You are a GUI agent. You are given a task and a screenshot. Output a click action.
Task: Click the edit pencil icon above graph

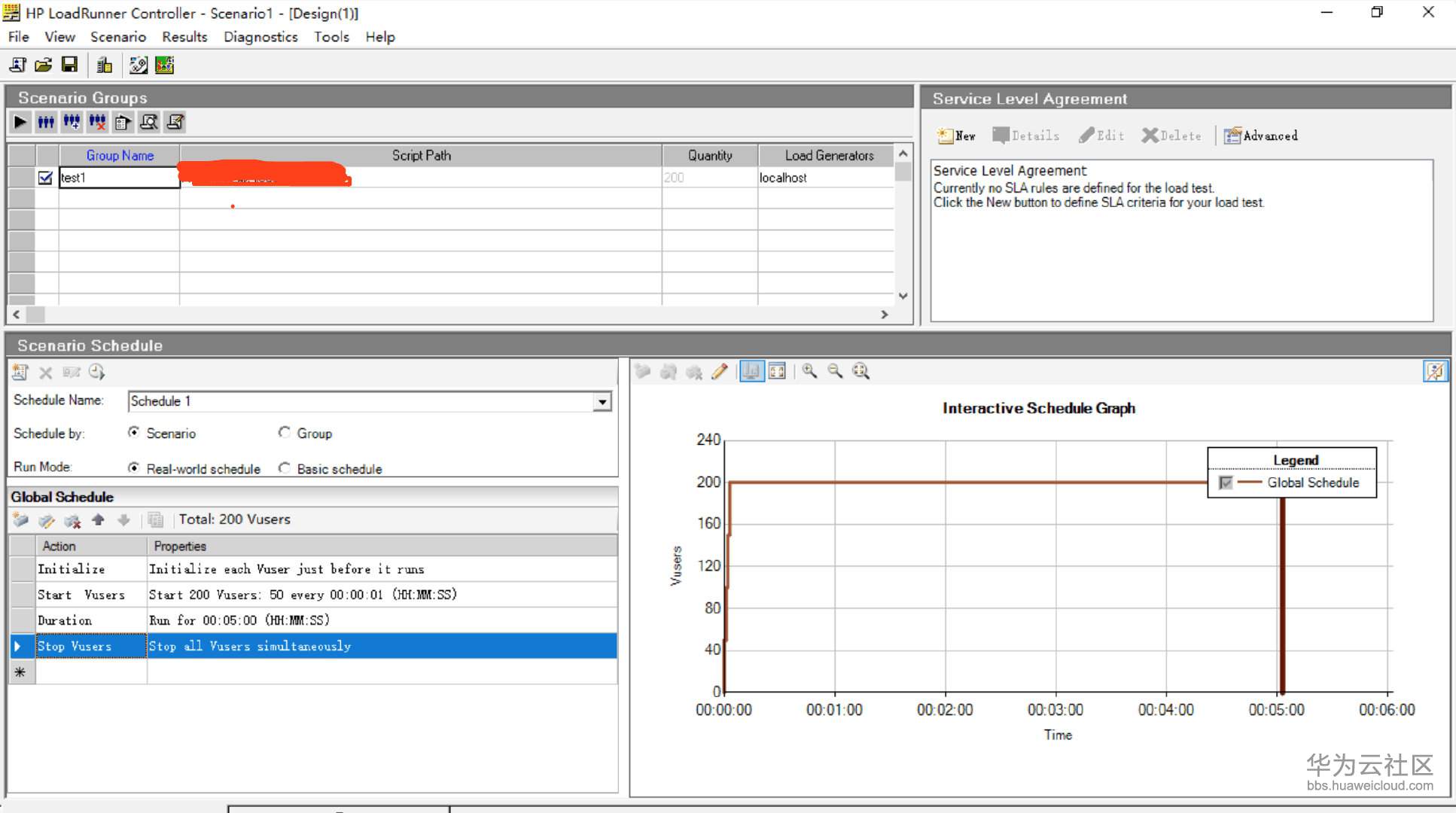pos(720,371)
